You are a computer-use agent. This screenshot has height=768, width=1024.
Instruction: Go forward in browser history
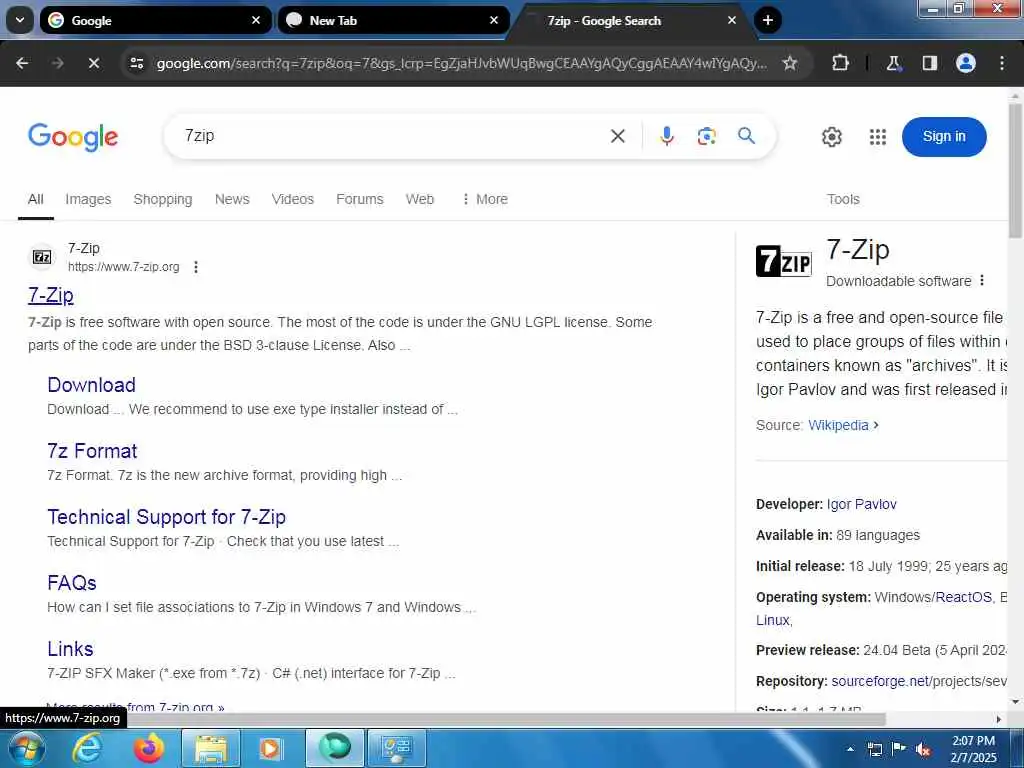(x=57, y=63)
